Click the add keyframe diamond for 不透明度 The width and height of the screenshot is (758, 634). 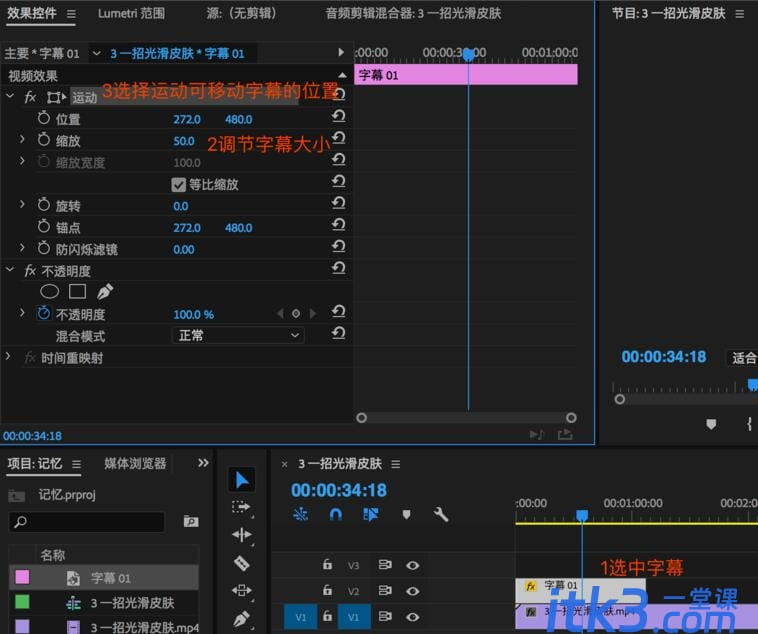pos(296,314)
